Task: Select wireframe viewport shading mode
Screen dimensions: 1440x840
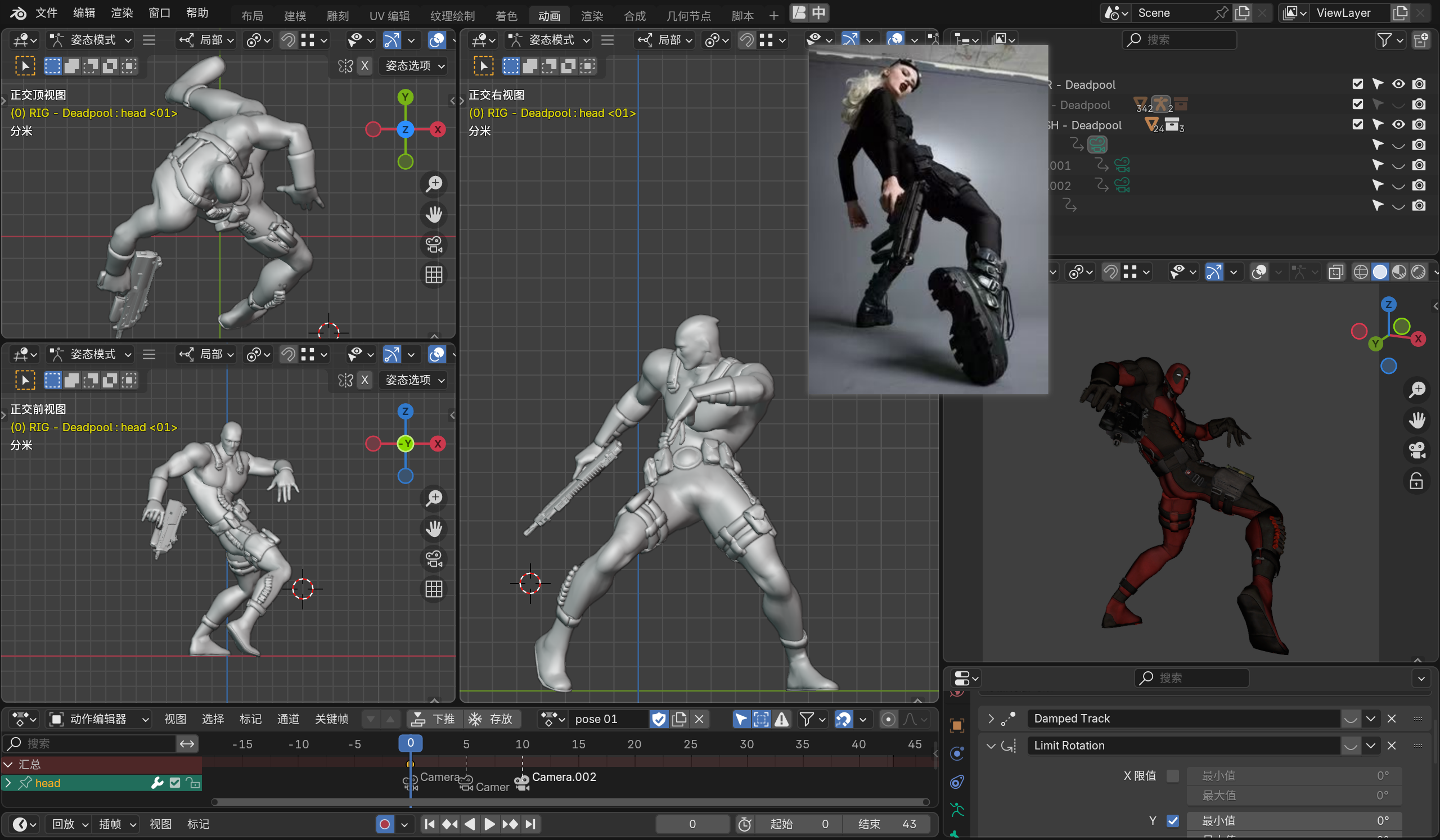Action: (x=1361, y=272)
